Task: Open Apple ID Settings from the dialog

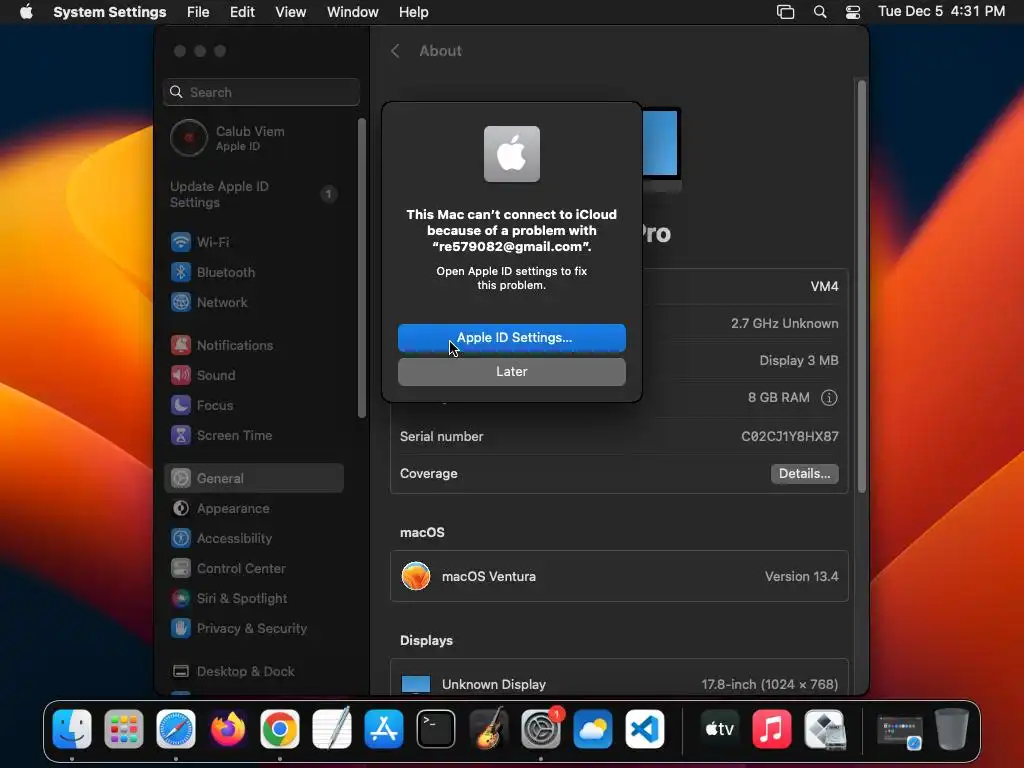Action: tap(511, 338)
